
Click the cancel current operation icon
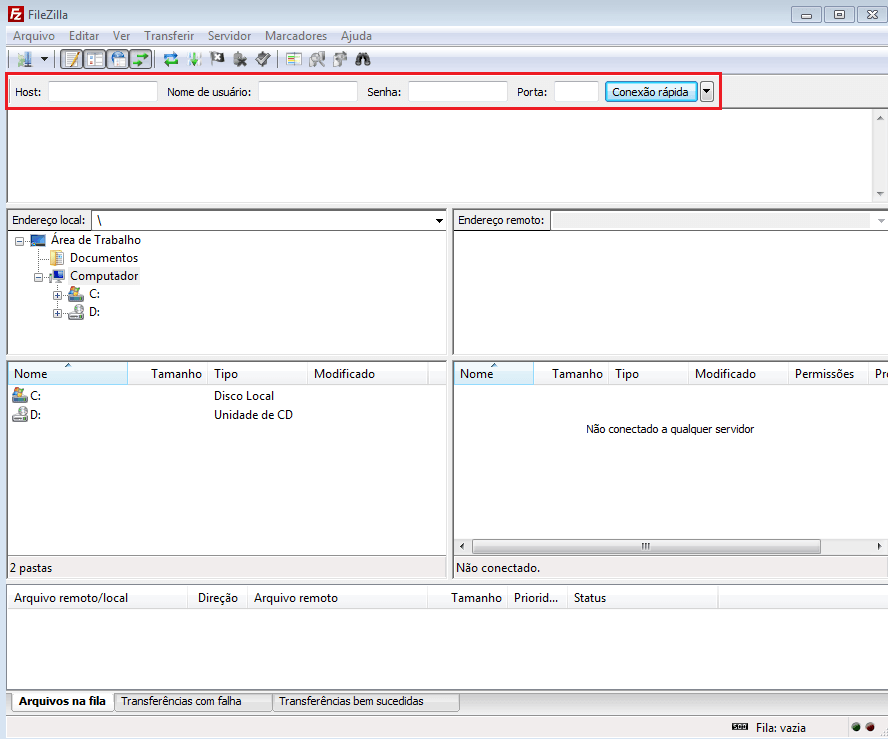[x=217, y=59]
